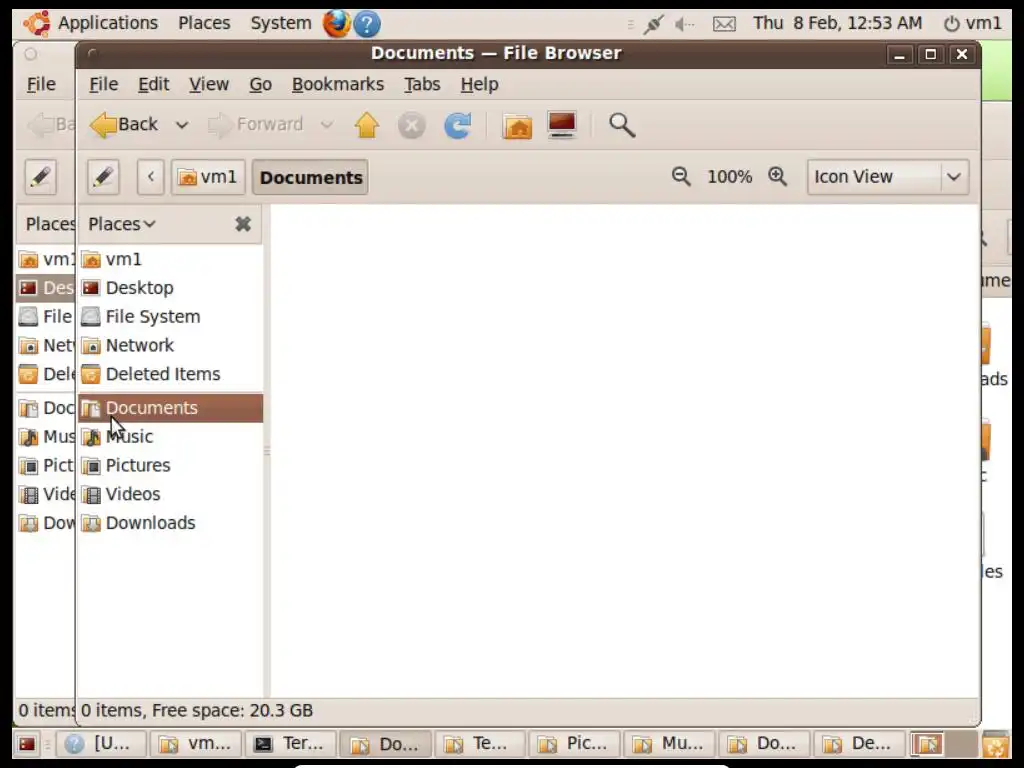Click the Back arrow button
This screenshot has width=1024, height=768.
124,124
